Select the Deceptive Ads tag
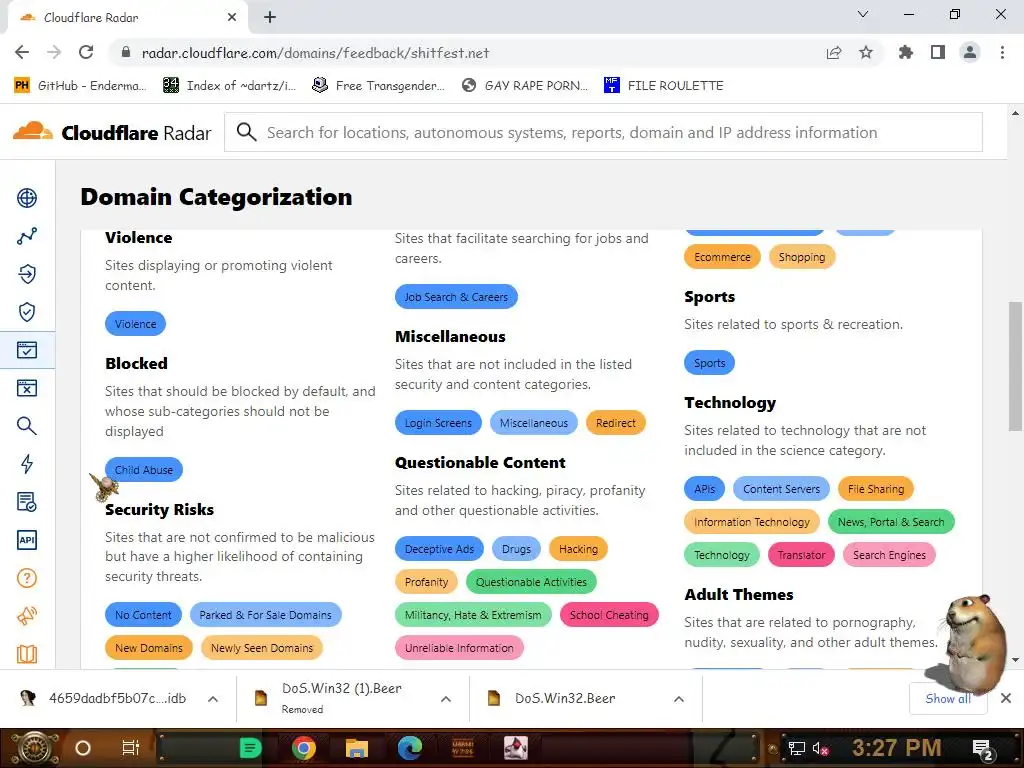1024x768 pixels. point(439,549)
